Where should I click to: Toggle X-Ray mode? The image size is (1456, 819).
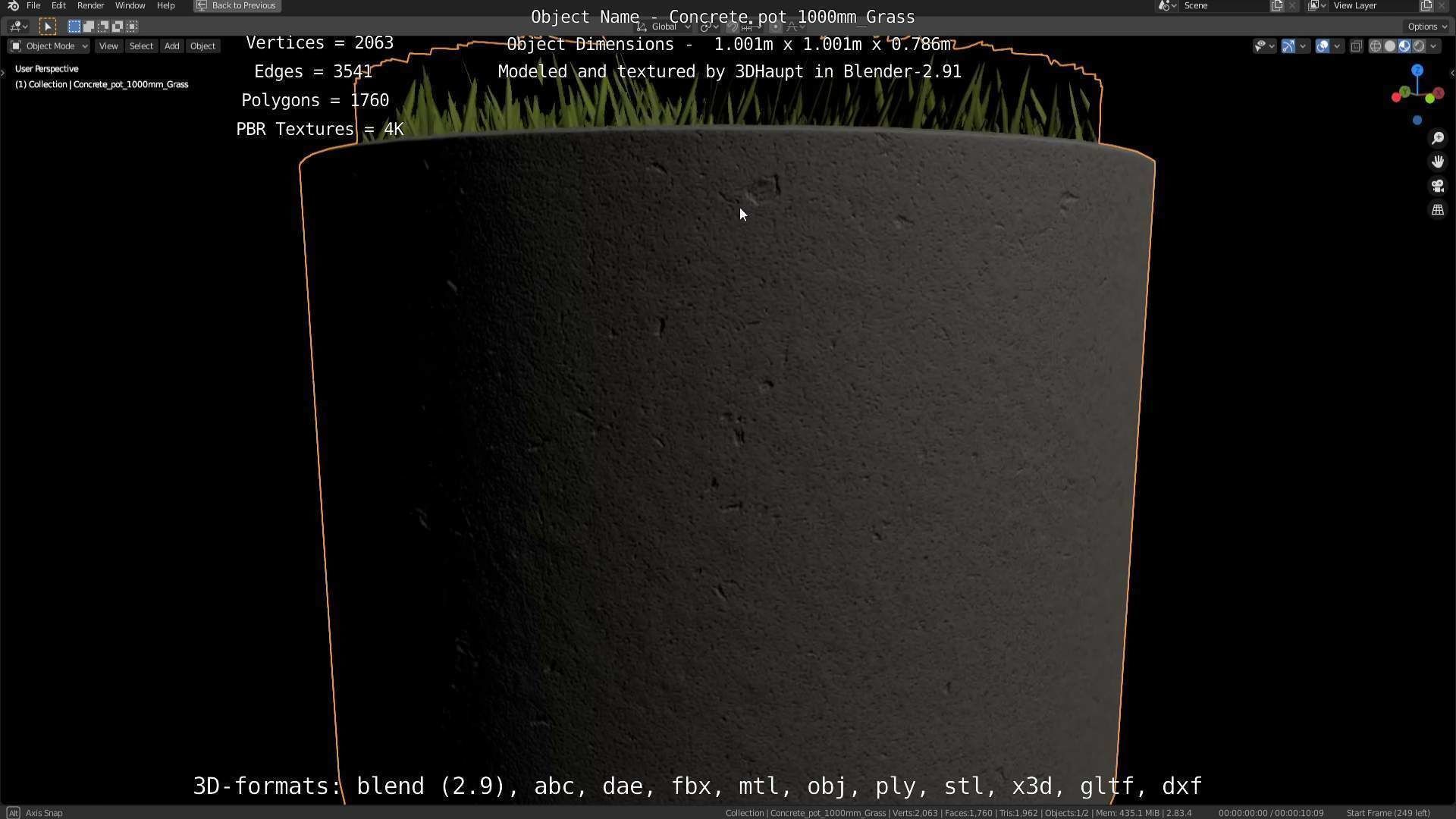click(1357, 46)
